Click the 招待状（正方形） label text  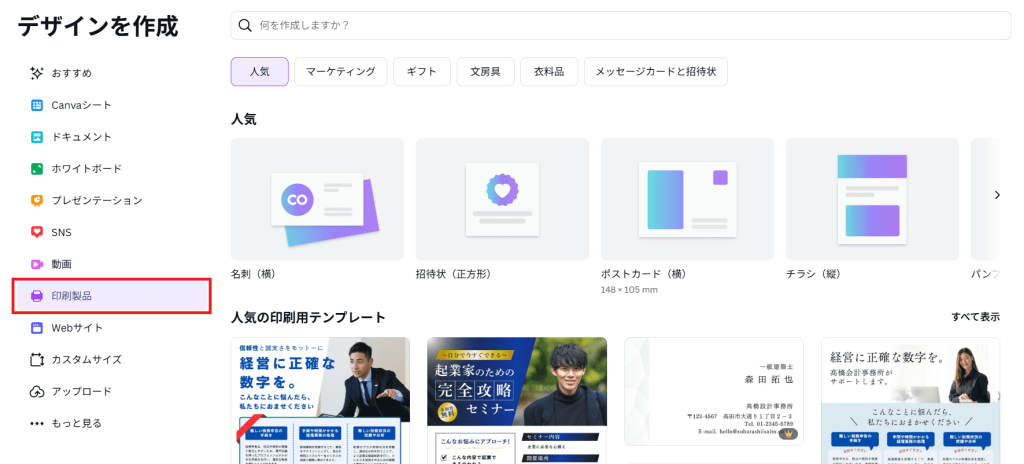coord(453,274)
